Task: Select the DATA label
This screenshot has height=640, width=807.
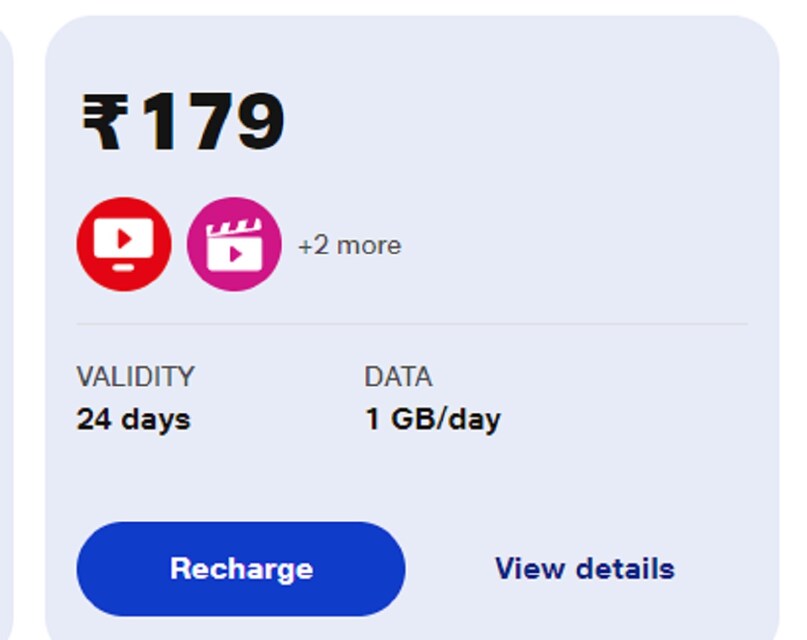Action: 398,377
